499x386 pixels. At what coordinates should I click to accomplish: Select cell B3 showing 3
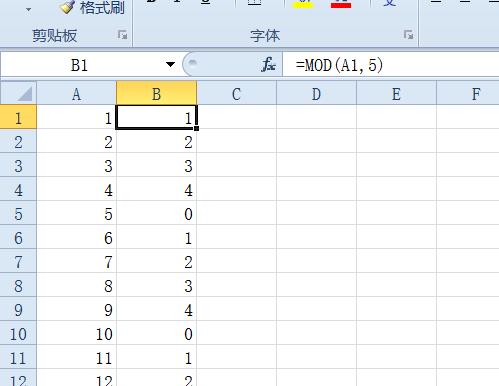pos(156,165)
